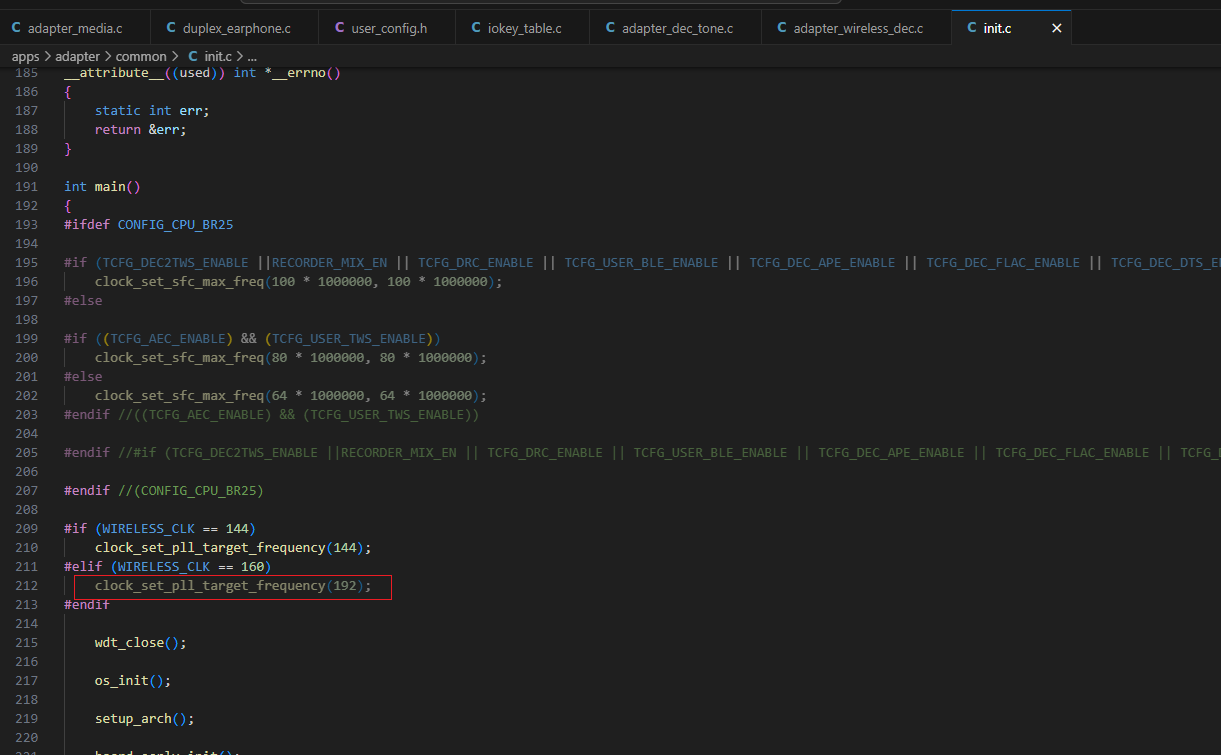This screenshot has height=755, width=1221.
Task: Click the "wdt_close();" call
Action: click(141, 642)
